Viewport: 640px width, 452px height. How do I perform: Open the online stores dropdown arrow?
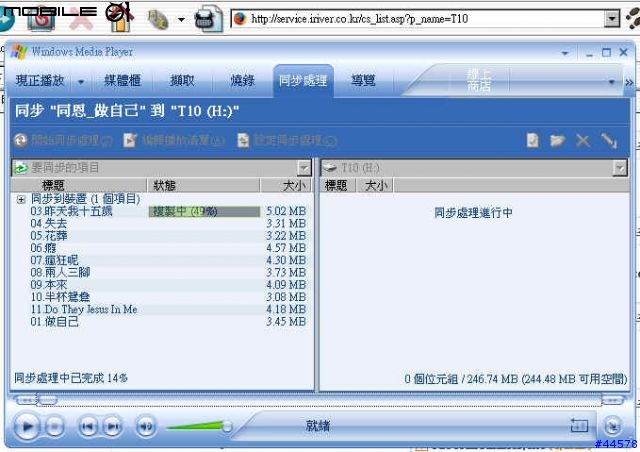pyautogui.click(x=611, y=82)
